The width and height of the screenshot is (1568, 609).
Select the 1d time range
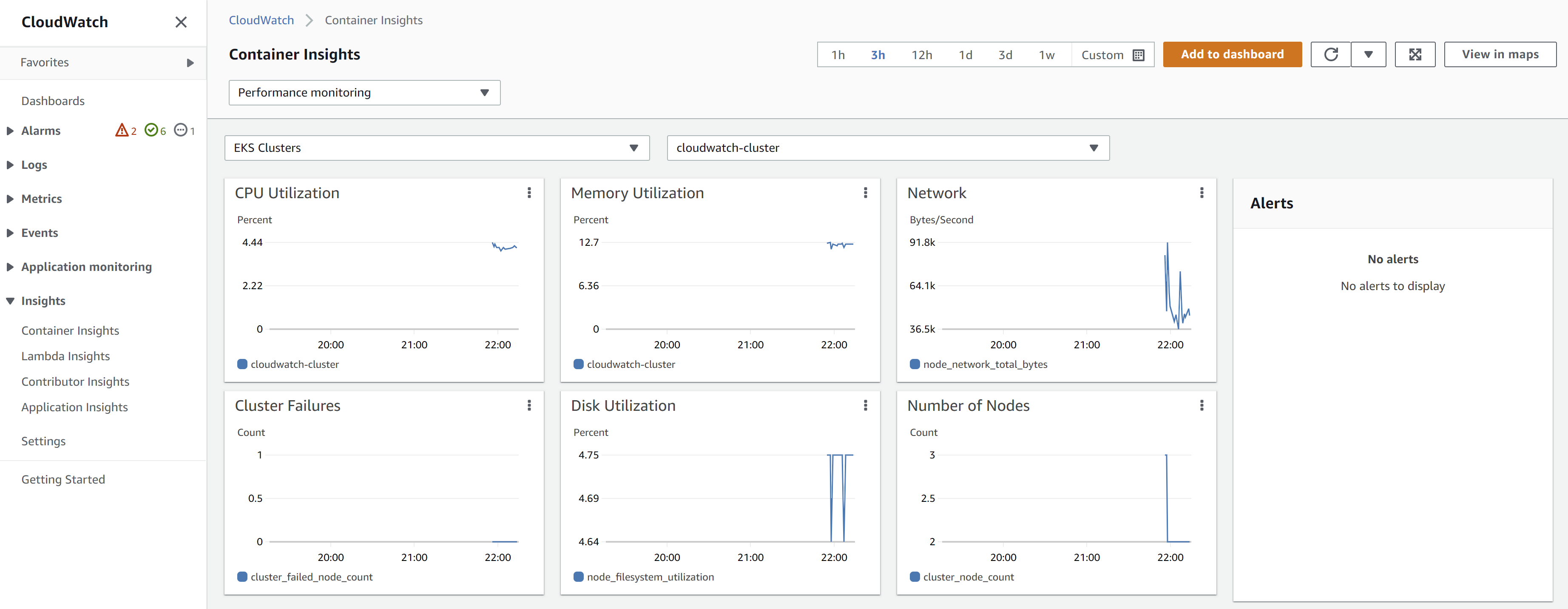coord(966,55)
